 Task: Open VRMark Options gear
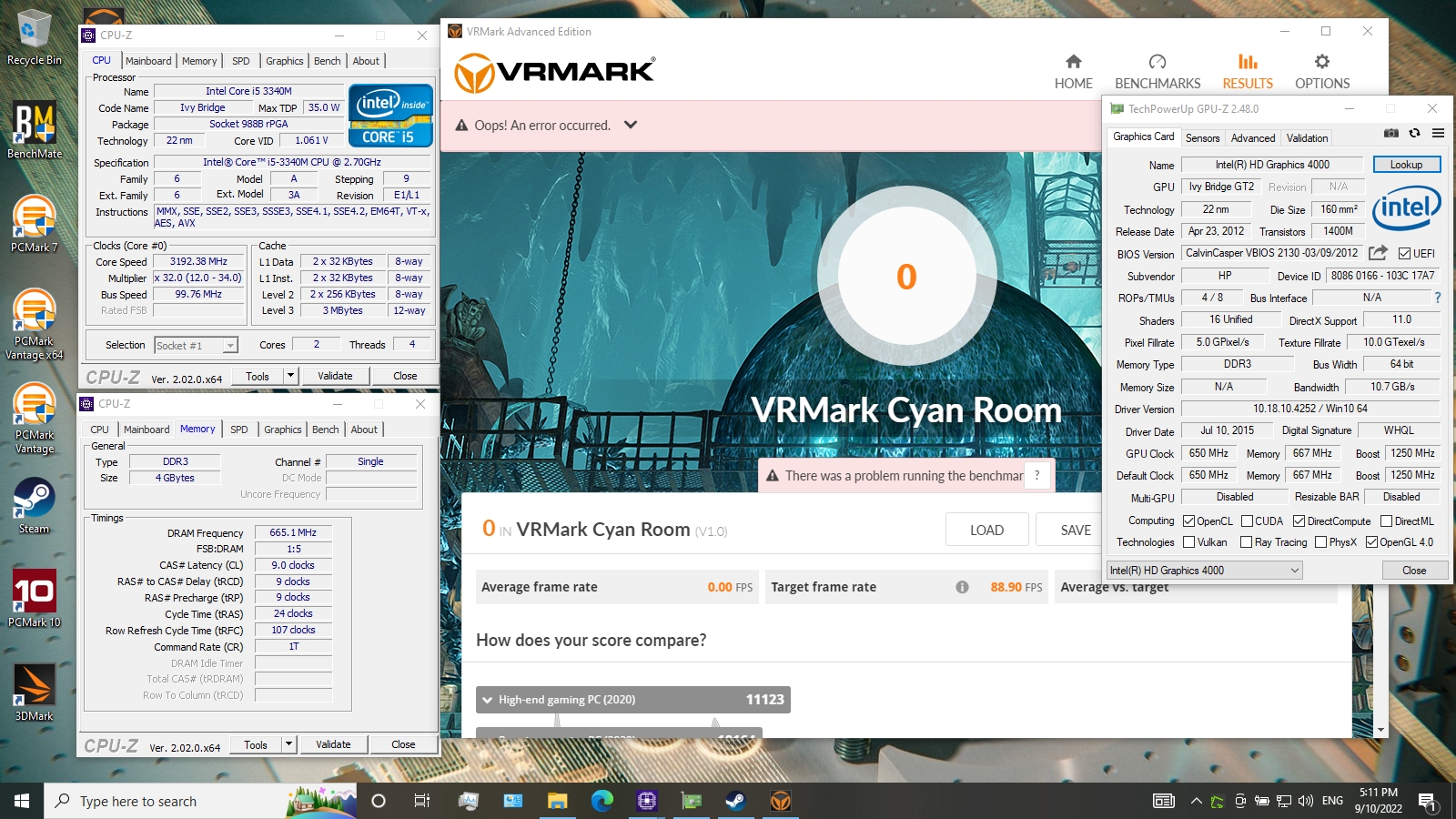click(1322, 62)
